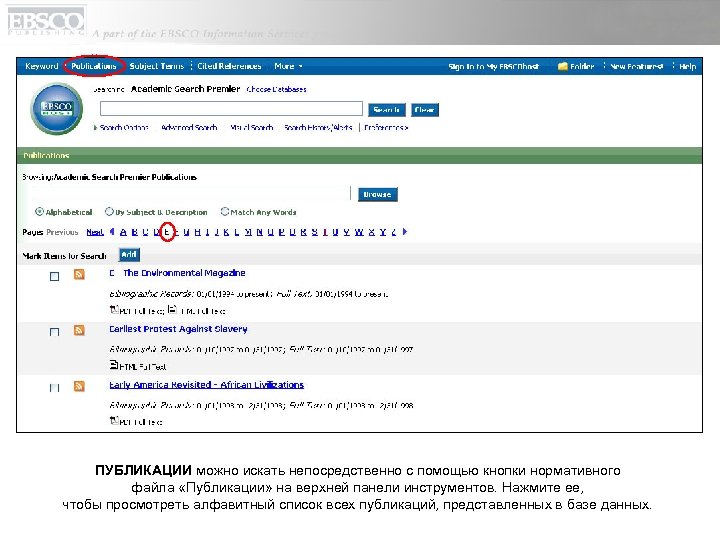Open New Features in top bar
The height and width of the screenshot is (540, 720).
(x=636, y=67)
